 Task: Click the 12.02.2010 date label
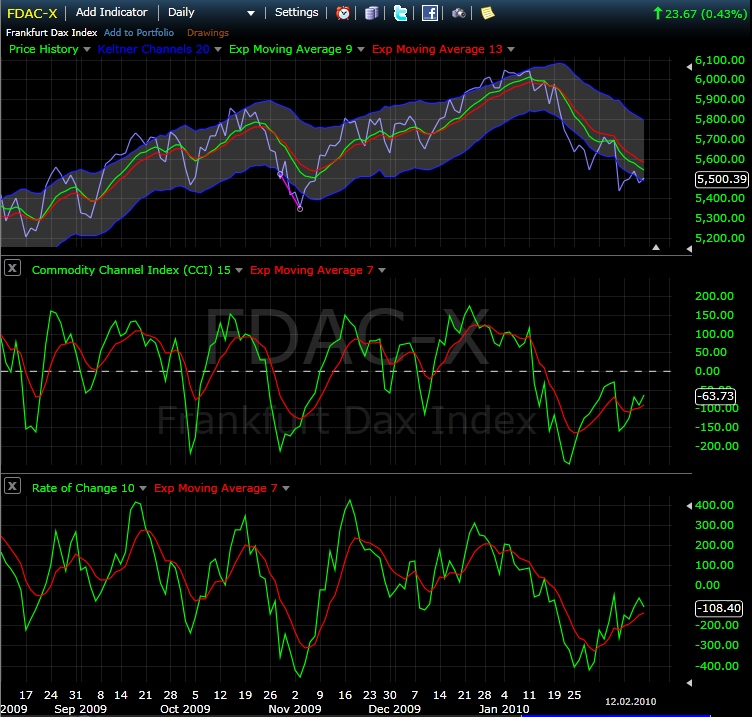pos(630,702)
